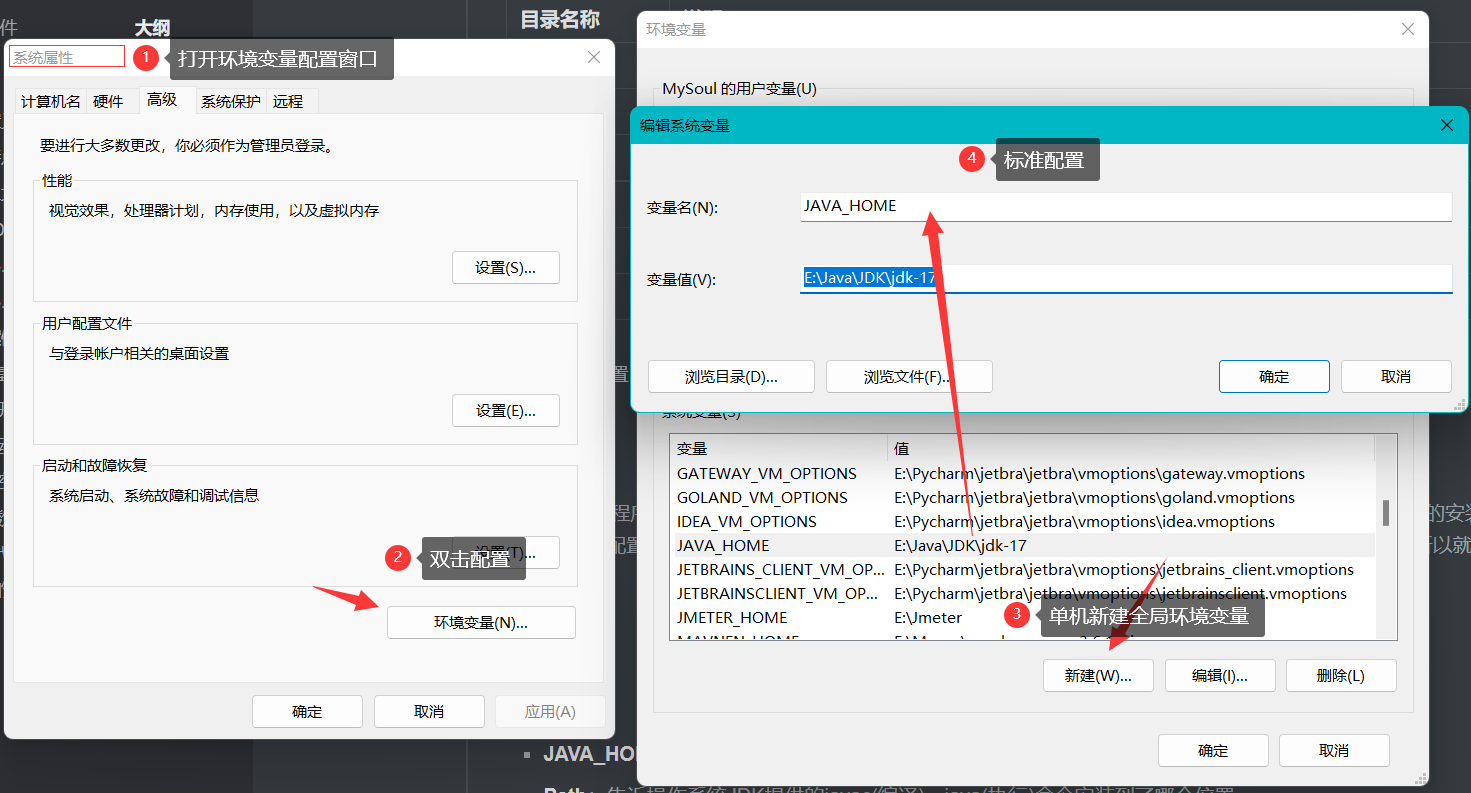This screenshot has width=1471, height=793.
Task: Click 确定 in 环境变量 window
Action: tap(1213, 750)
